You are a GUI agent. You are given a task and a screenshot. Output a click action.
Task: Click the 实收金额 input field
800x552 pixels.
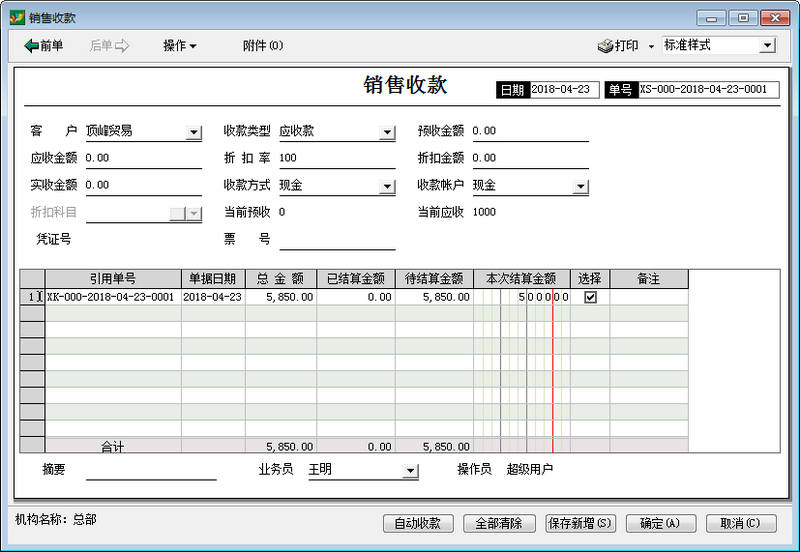point(143,185)
